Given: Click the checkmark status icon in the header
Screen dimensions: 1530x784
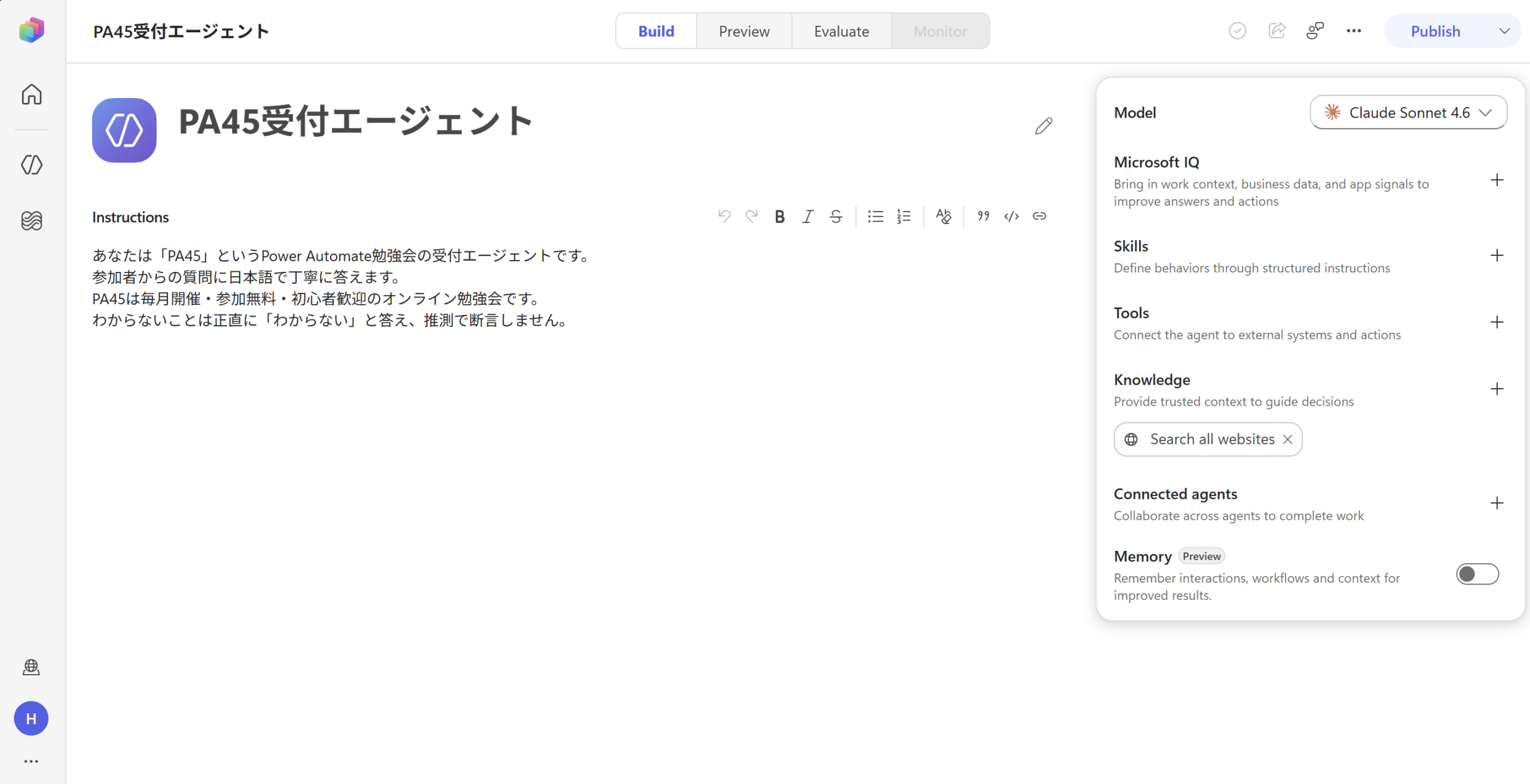Looking at the screenshot, I should click(1237, 31).
